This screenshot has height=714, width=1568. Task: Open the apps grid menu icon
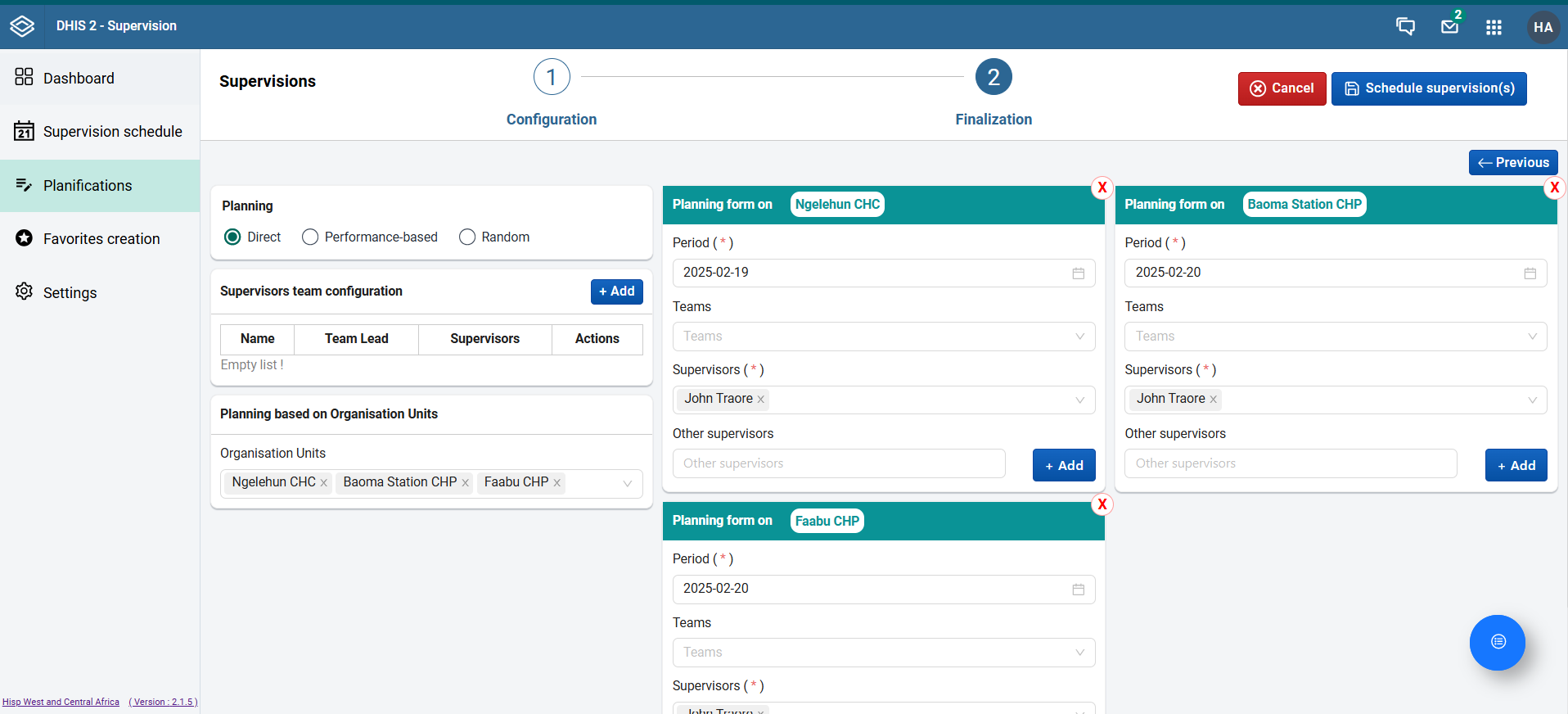click(x=1494, y=27)
